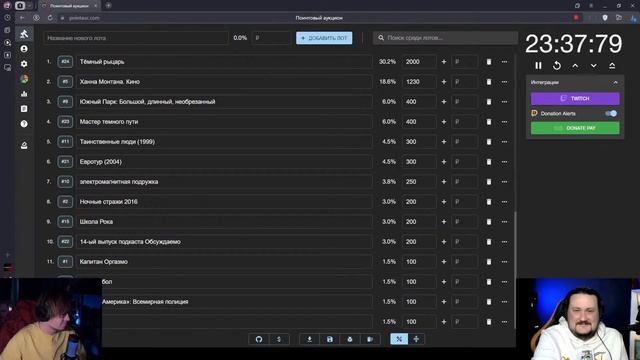
Task: Click the #24 badge of Тёмный рыцарь
Action: (x=65, y=62)
